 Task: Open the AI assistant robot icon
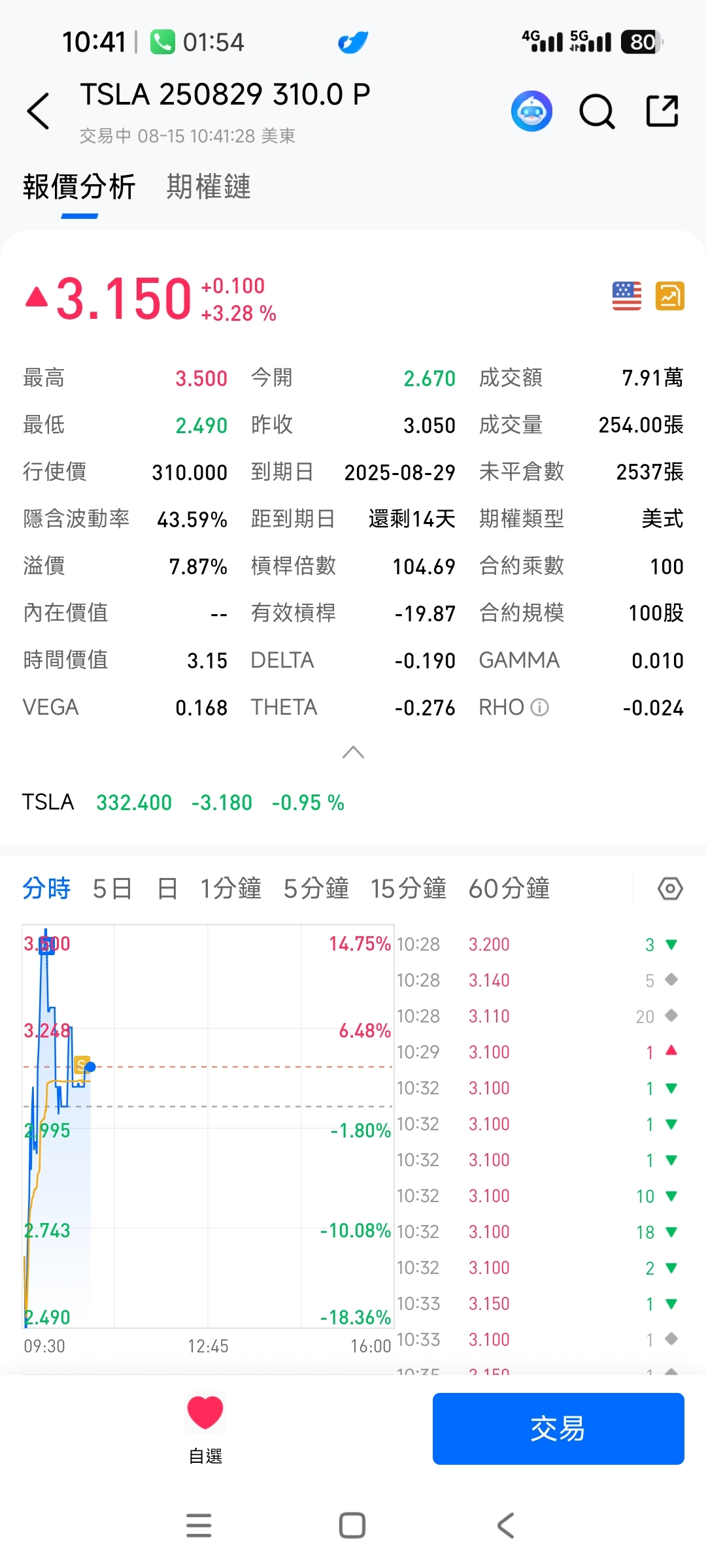pos(531,111)
